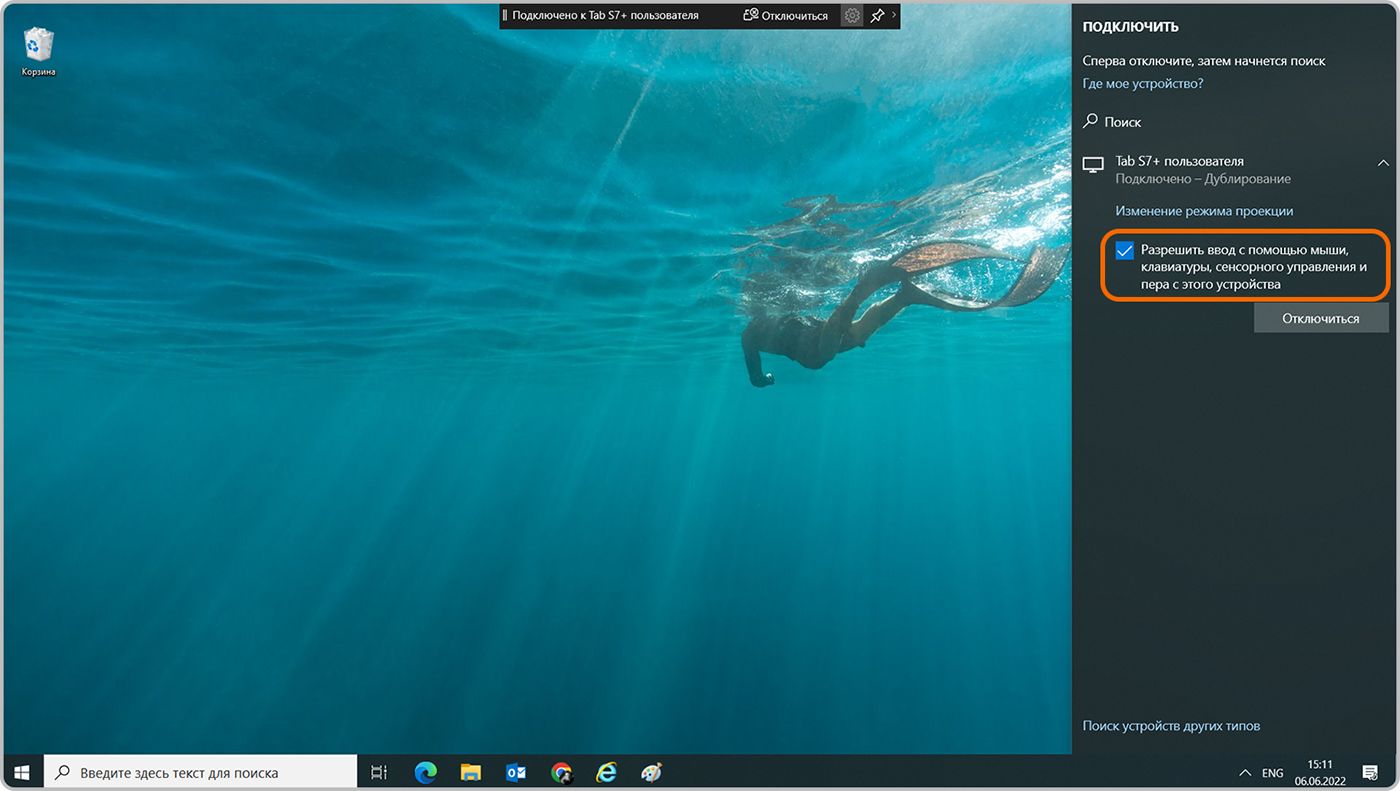Launch Outlook from the taskbar

point(516,772)
